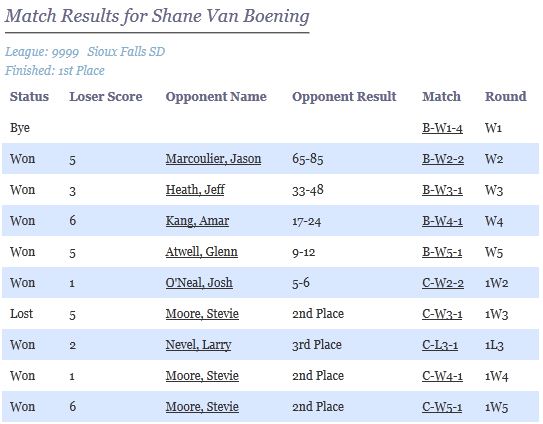Viewport: 543px width, 424px height.
Task: Open match link C-L3-1
Action: (x=440, y=345)
